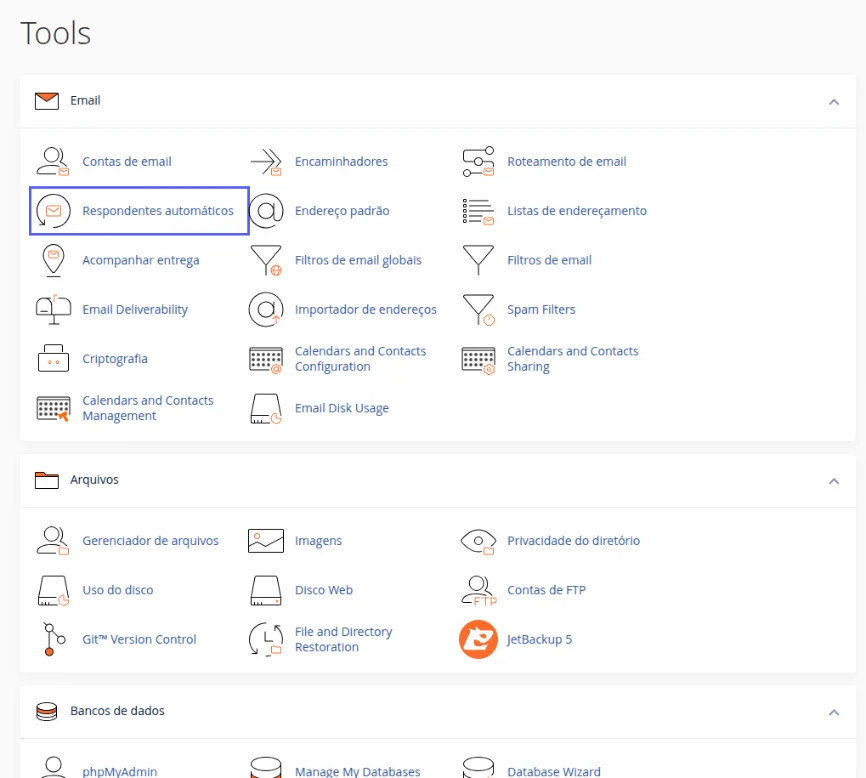Open the Listas de endereçamento link
The image size is (866, 778).
click(577, 211)
